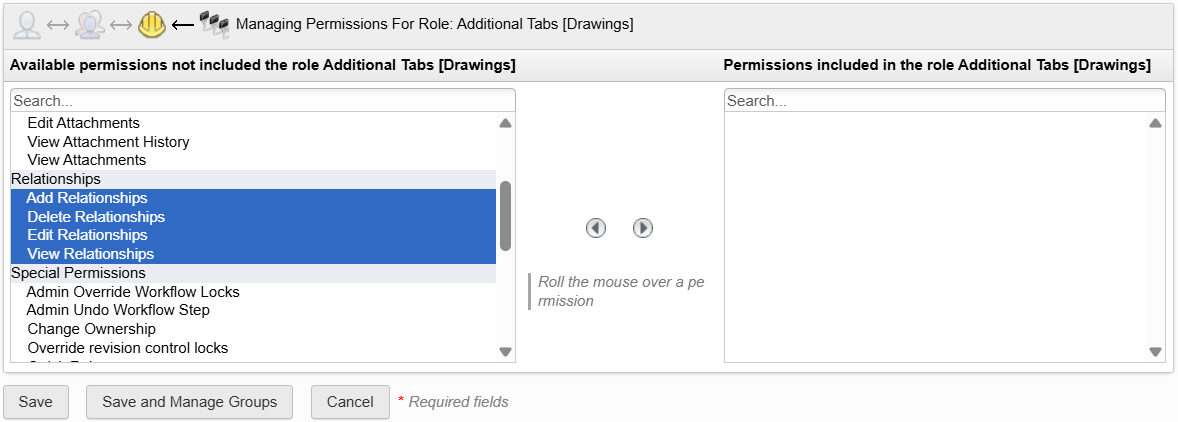Click the Save button
The width and height of the screenshot is (1178, 422).
pyautogui.click(x=35, y=402)
